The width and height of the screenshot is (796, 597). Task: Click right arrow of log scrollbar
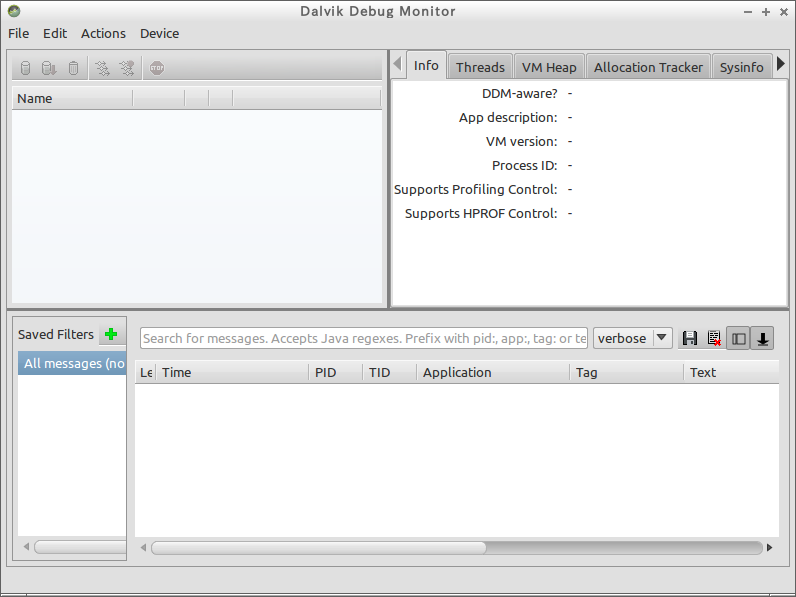[x=770, y=548]
